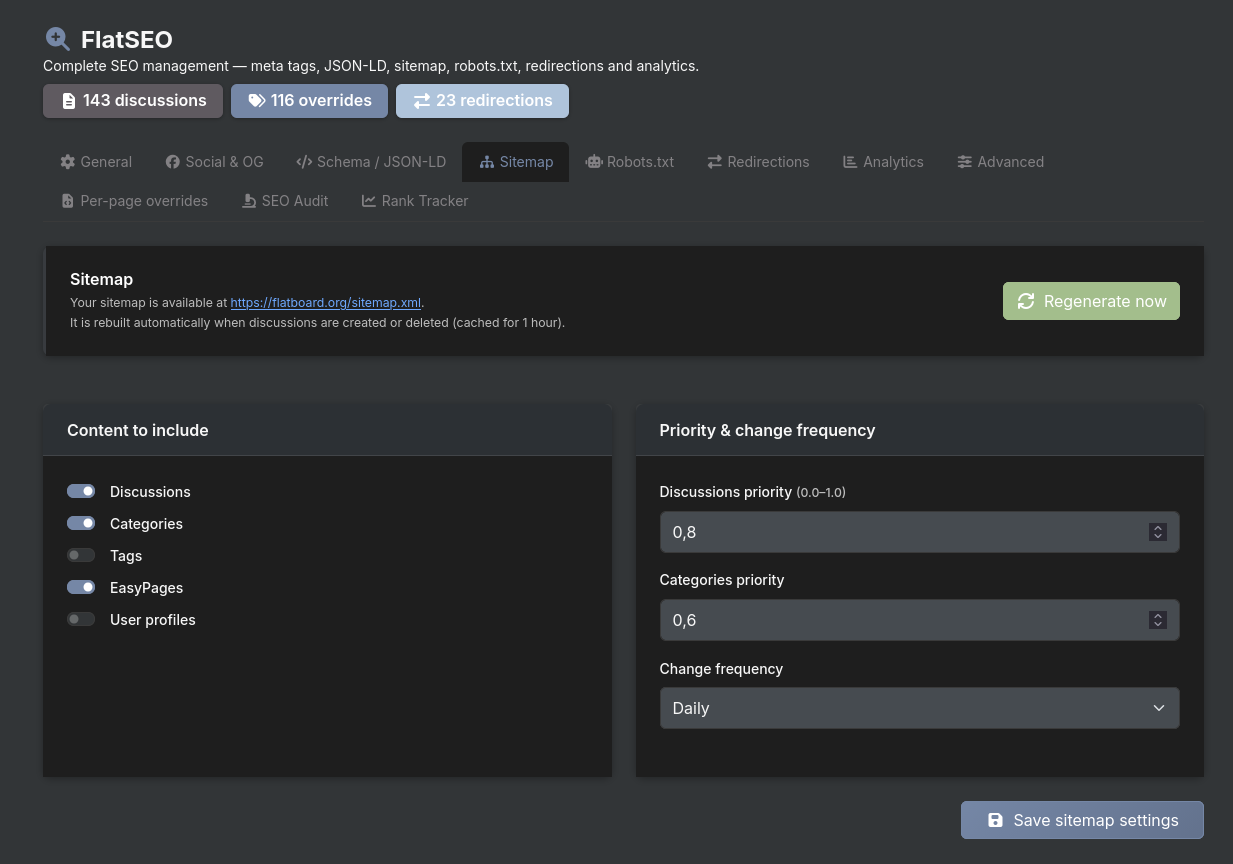The image size is (1233, 864).
Task: Click the microscope icon for SEO Audit
Action: 249,201
